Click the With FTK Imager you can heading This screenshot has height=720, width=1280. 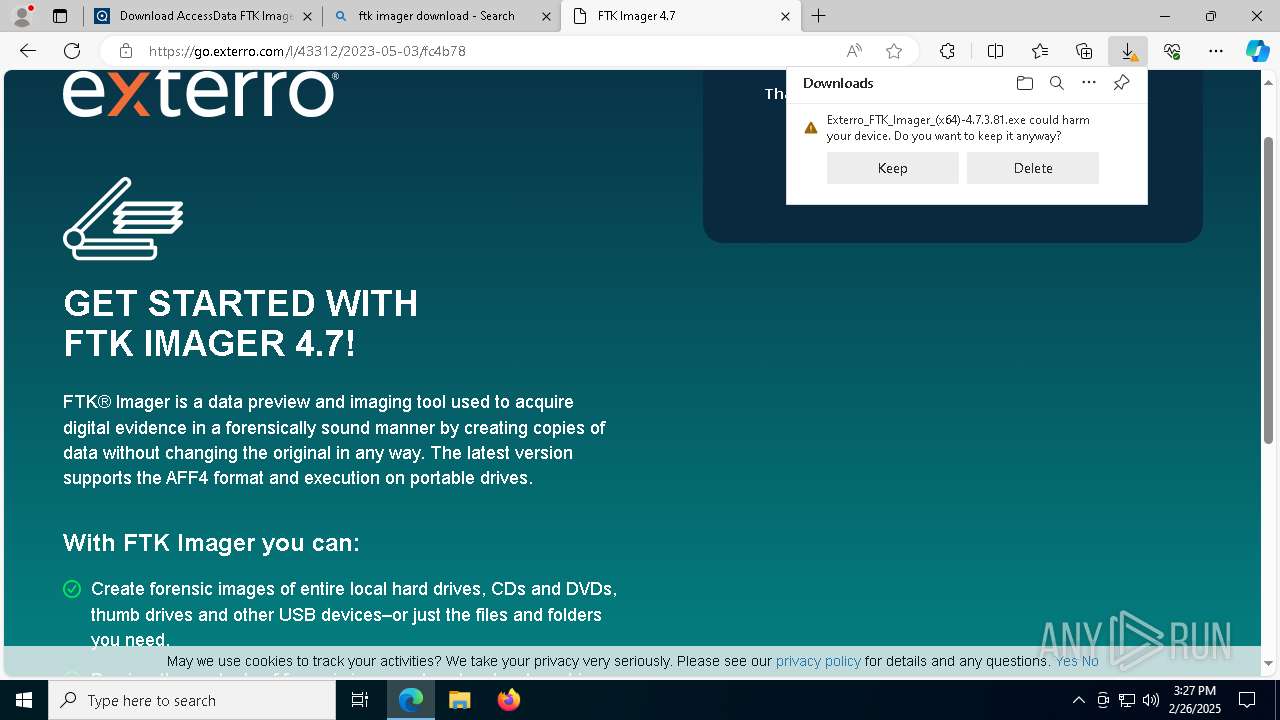[211, 543]
